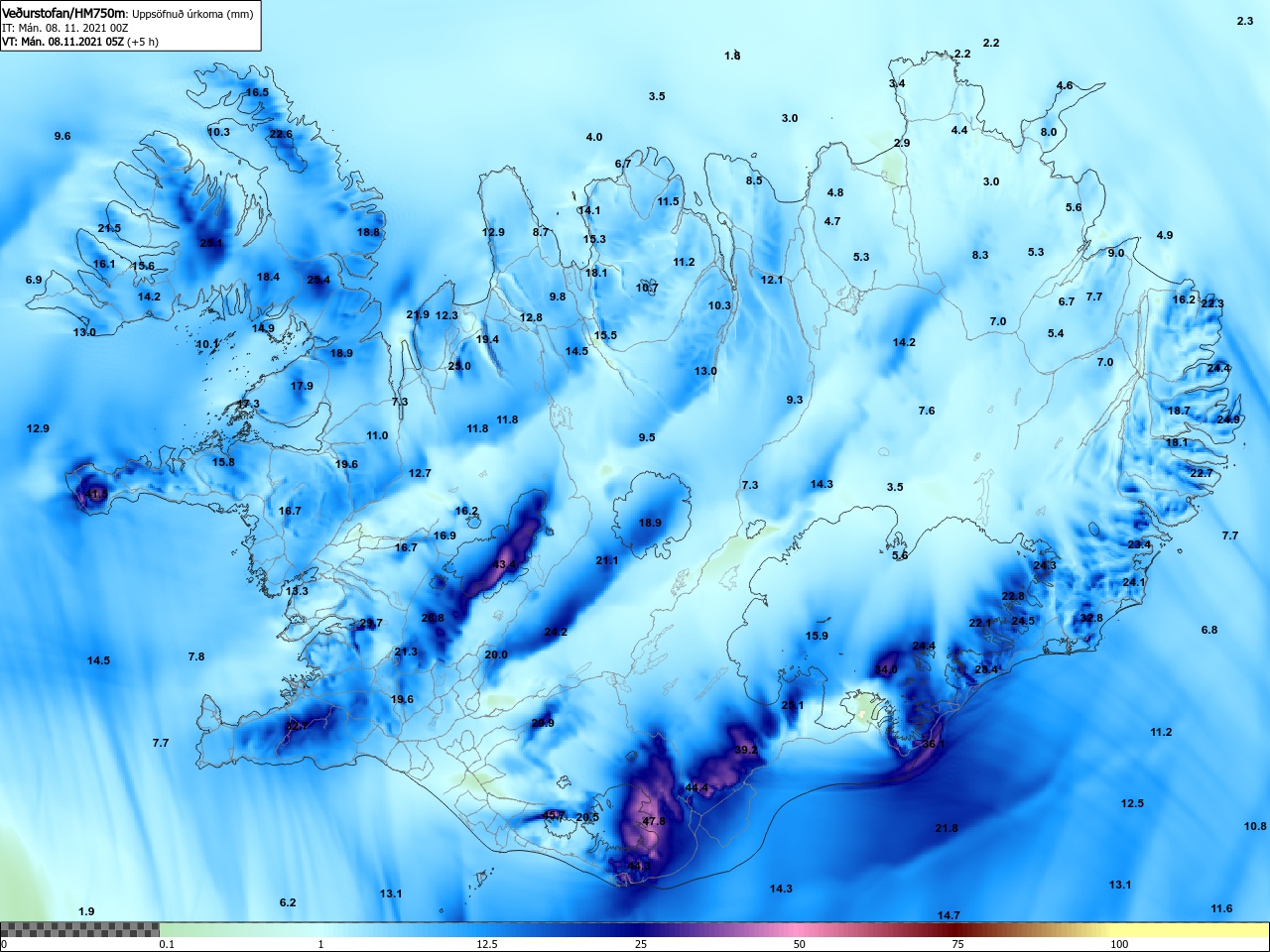Click the 9.6 value over the sea
This screenshot has height=952, width=1270.
click(x=63, y=136)
